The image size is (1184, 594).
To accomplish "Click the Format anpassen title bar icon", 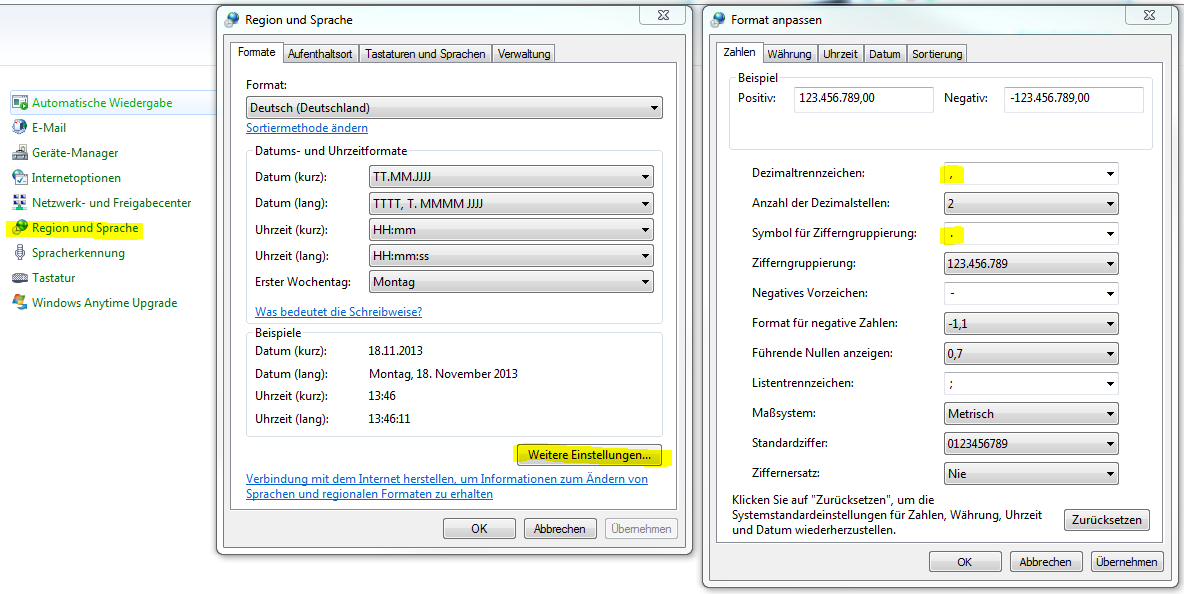I will pyautogui.click(x=717, y=20).
